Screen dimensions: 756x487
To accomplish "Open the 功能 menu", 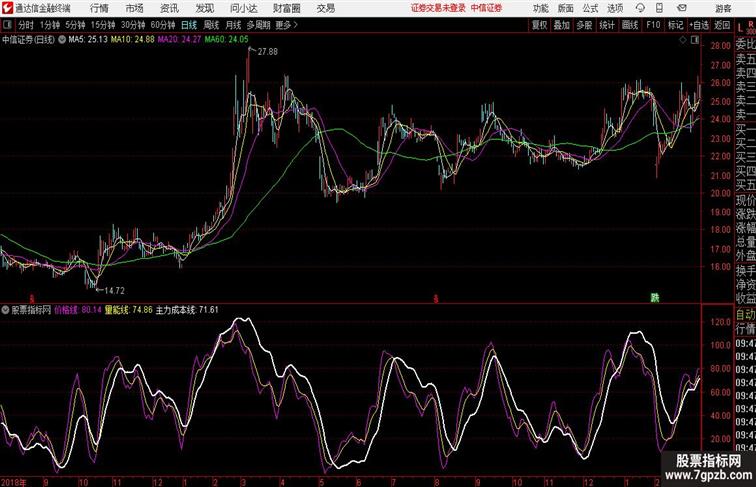I will click(540, 8).
